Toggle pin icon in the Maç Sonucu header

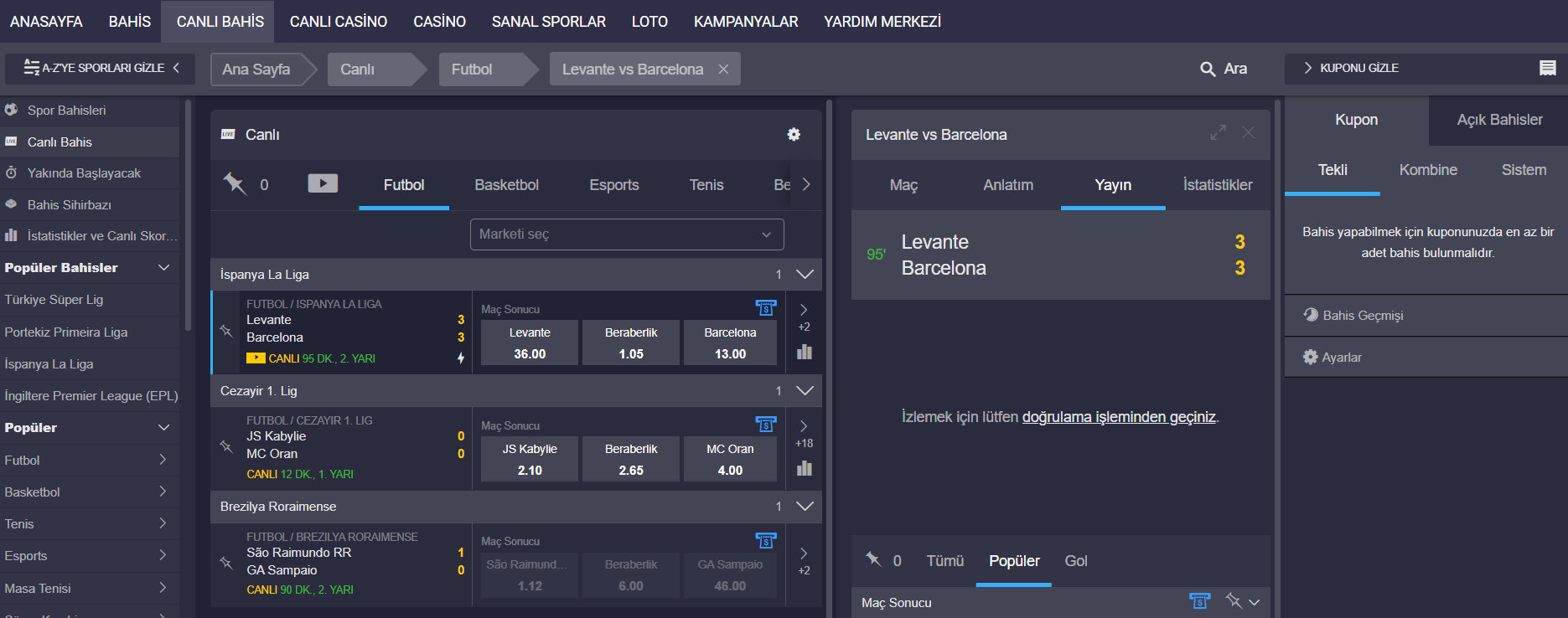(1233, 600)
